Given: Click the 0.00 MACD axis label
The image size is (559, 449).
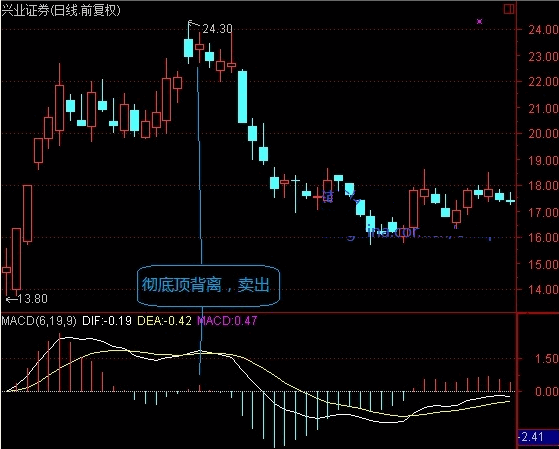Looking at the screenshot, I should pyautogui.click(x=546, y=391).
